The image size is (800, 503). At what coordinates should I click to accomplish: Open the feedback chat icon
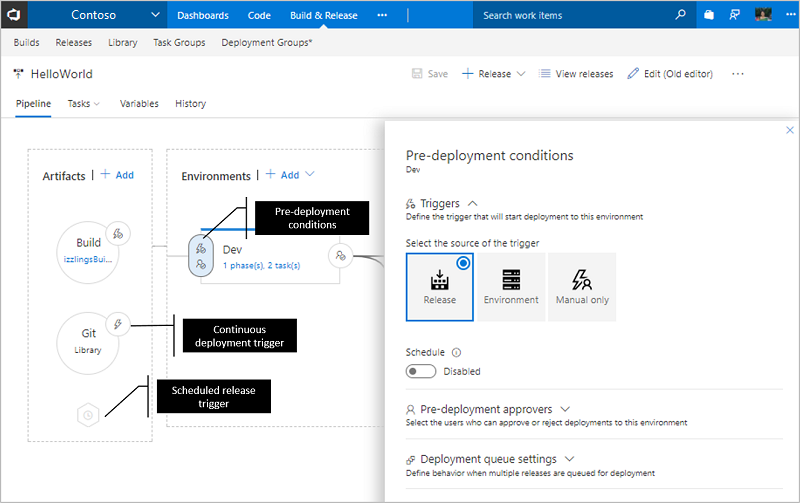click(x=735, y=15)
